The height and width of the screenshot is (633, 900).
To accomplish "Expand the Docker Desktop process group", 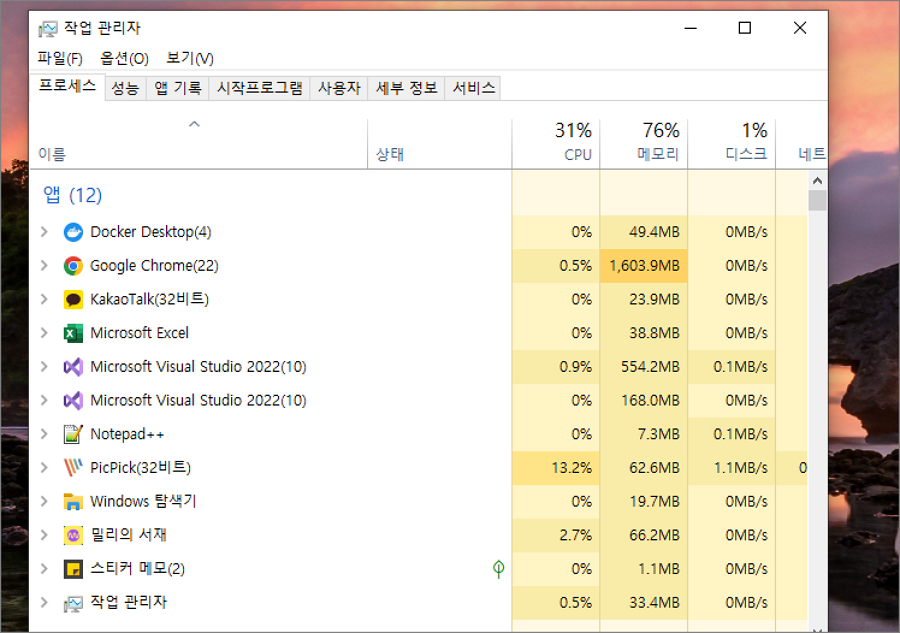I will tap(44, 232).
